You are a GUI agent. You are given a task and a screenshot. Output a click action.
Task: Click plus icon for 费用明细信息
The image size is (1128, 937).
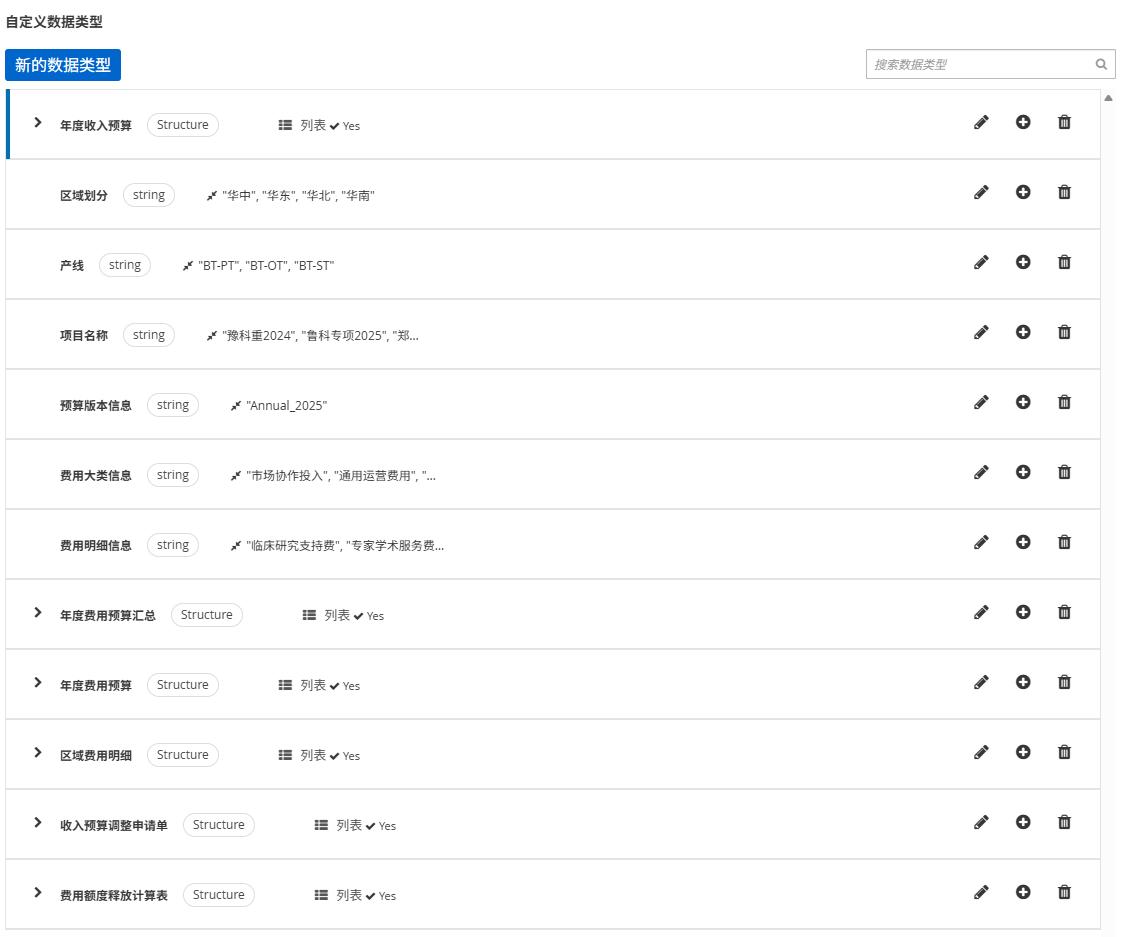[x=1023, y=542]
